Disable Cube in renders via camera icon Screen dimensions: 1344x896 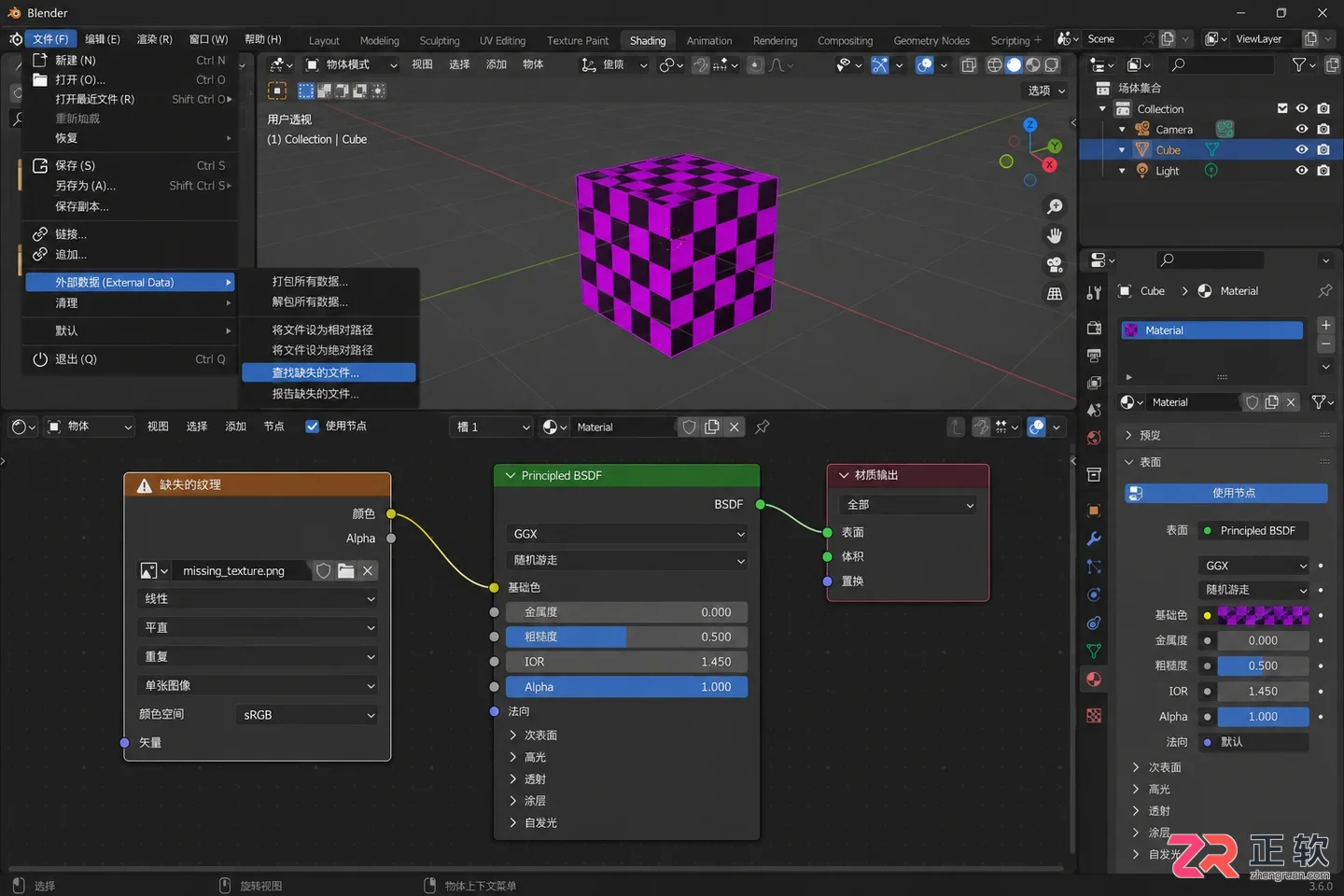click(1323, 150)
